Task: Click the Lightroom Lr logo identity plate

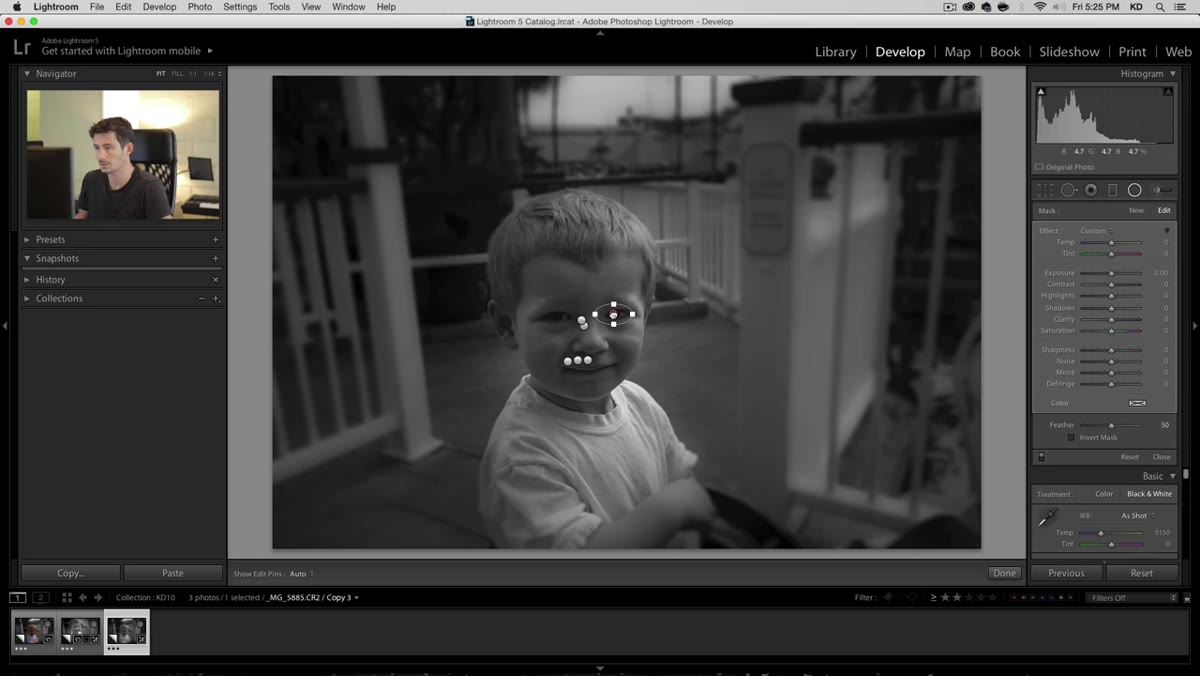Action: pyautogui.click(x=22, y=47)
